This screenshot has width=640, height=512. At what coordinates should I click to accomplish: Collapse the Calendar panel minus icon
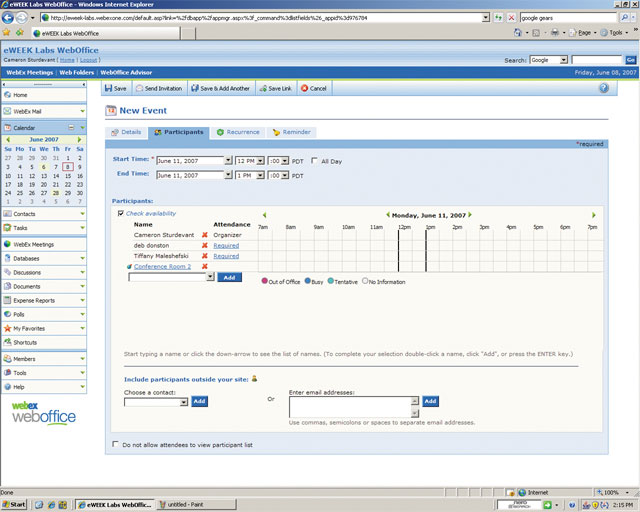coord(71,127)
